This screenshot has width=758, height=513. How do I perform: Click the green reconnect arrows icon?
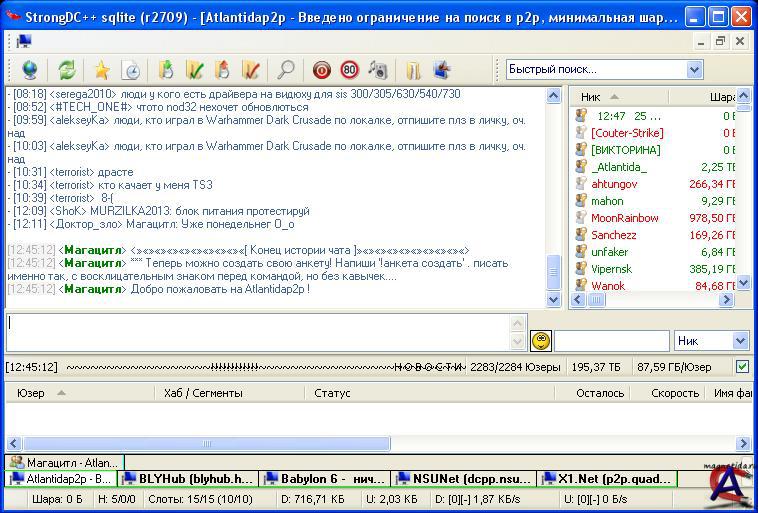67,70
